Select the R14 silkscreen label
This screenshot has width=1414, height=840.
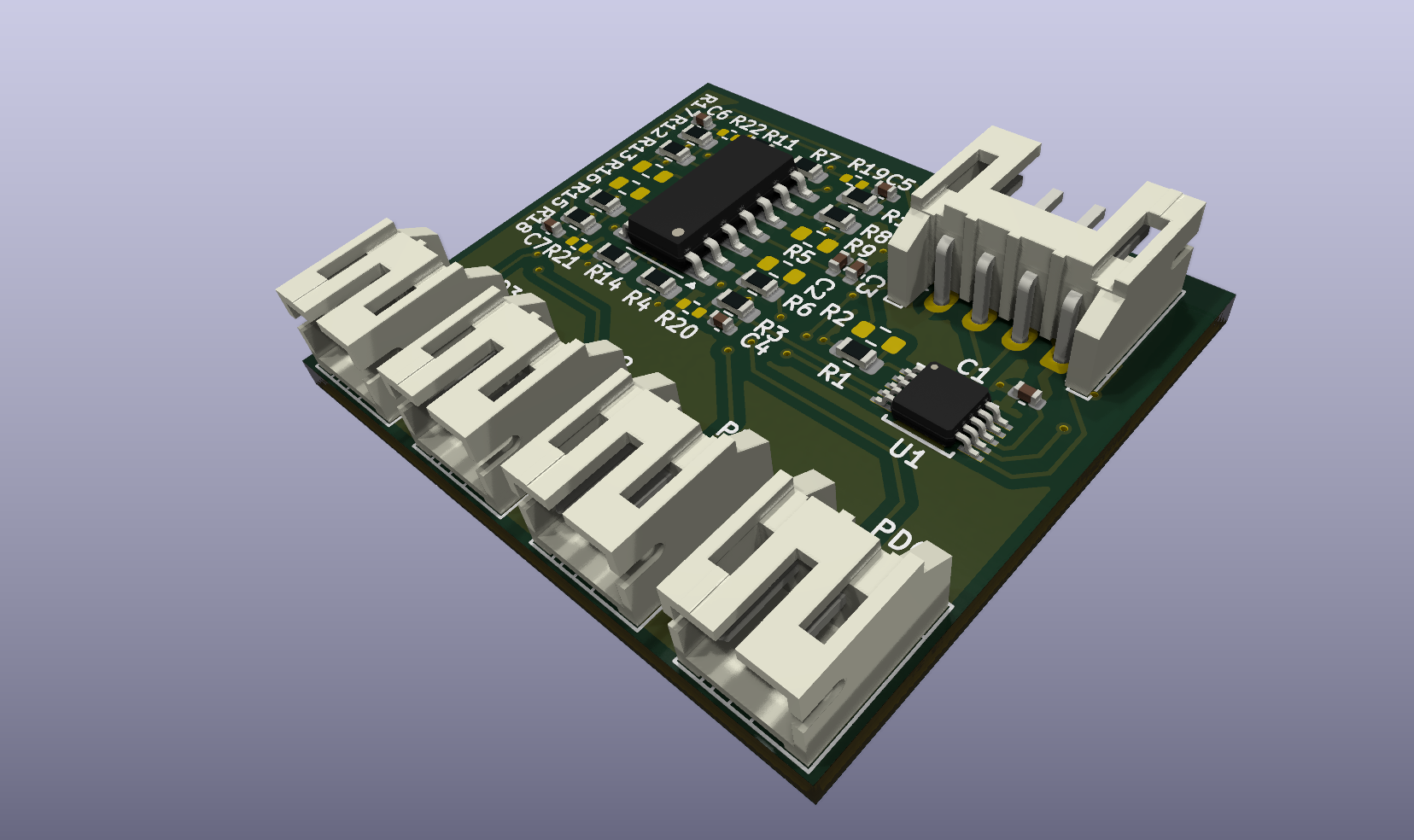coord(603,277)
